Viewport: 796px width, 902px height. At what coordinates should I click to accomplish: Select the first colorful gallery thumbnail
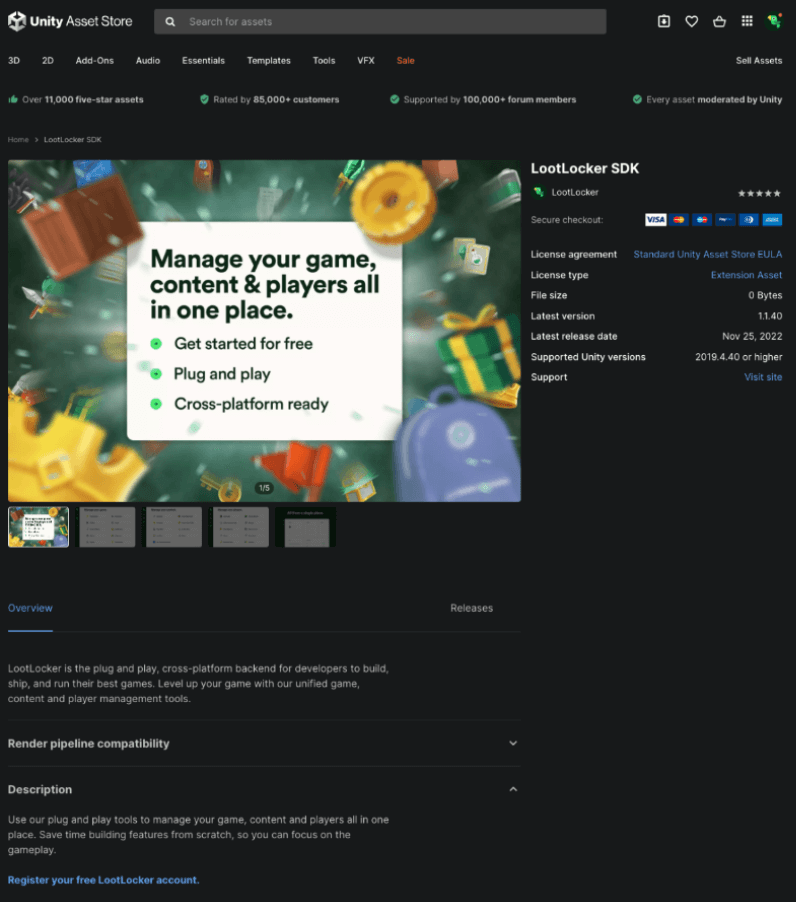click(x=38, y=527)
